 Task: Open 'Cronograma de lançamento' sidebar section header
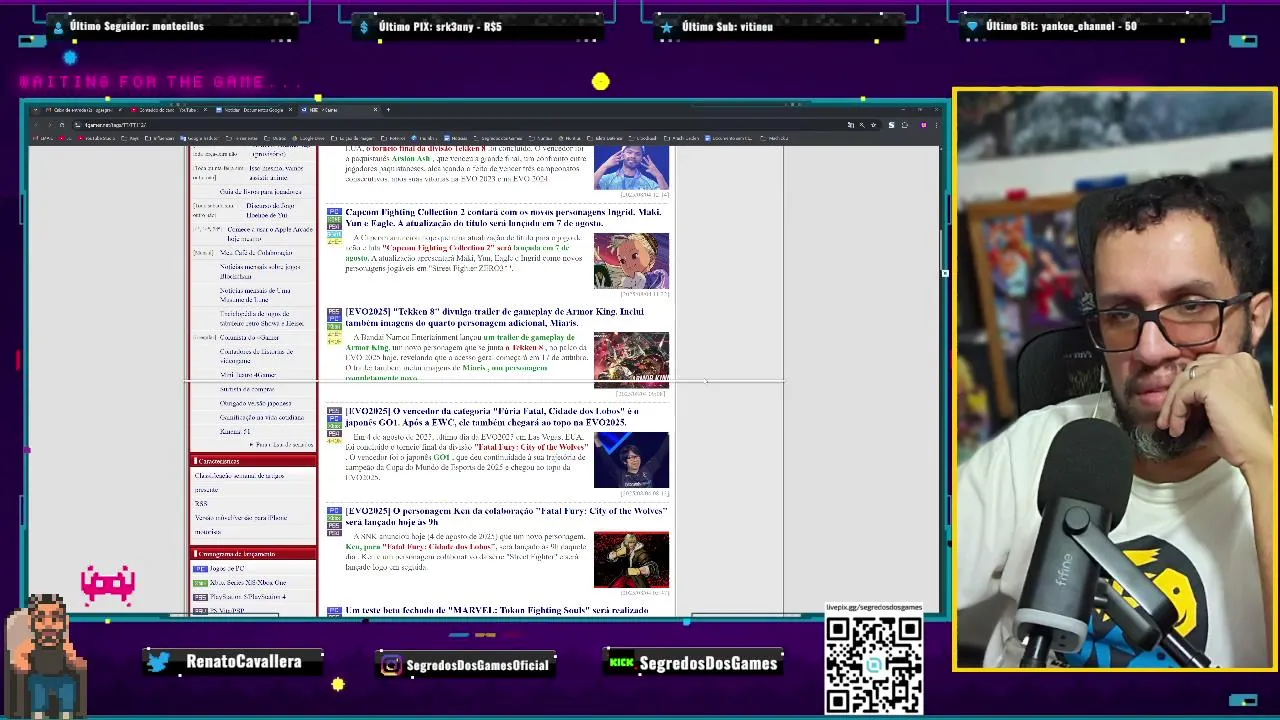point(253,554)
